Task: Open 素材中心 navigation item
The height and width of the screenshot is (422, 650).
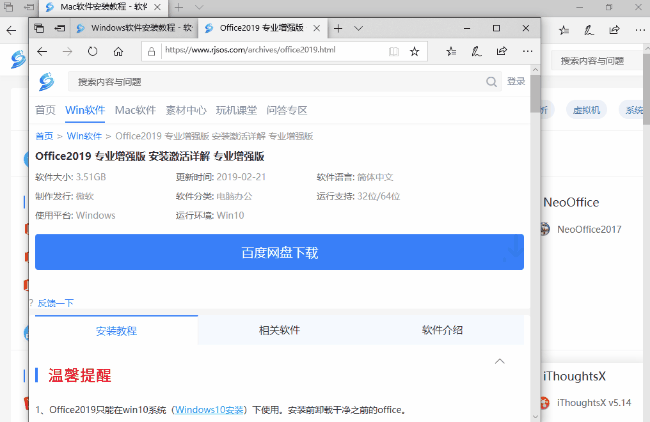Action: tap(186, 110)
